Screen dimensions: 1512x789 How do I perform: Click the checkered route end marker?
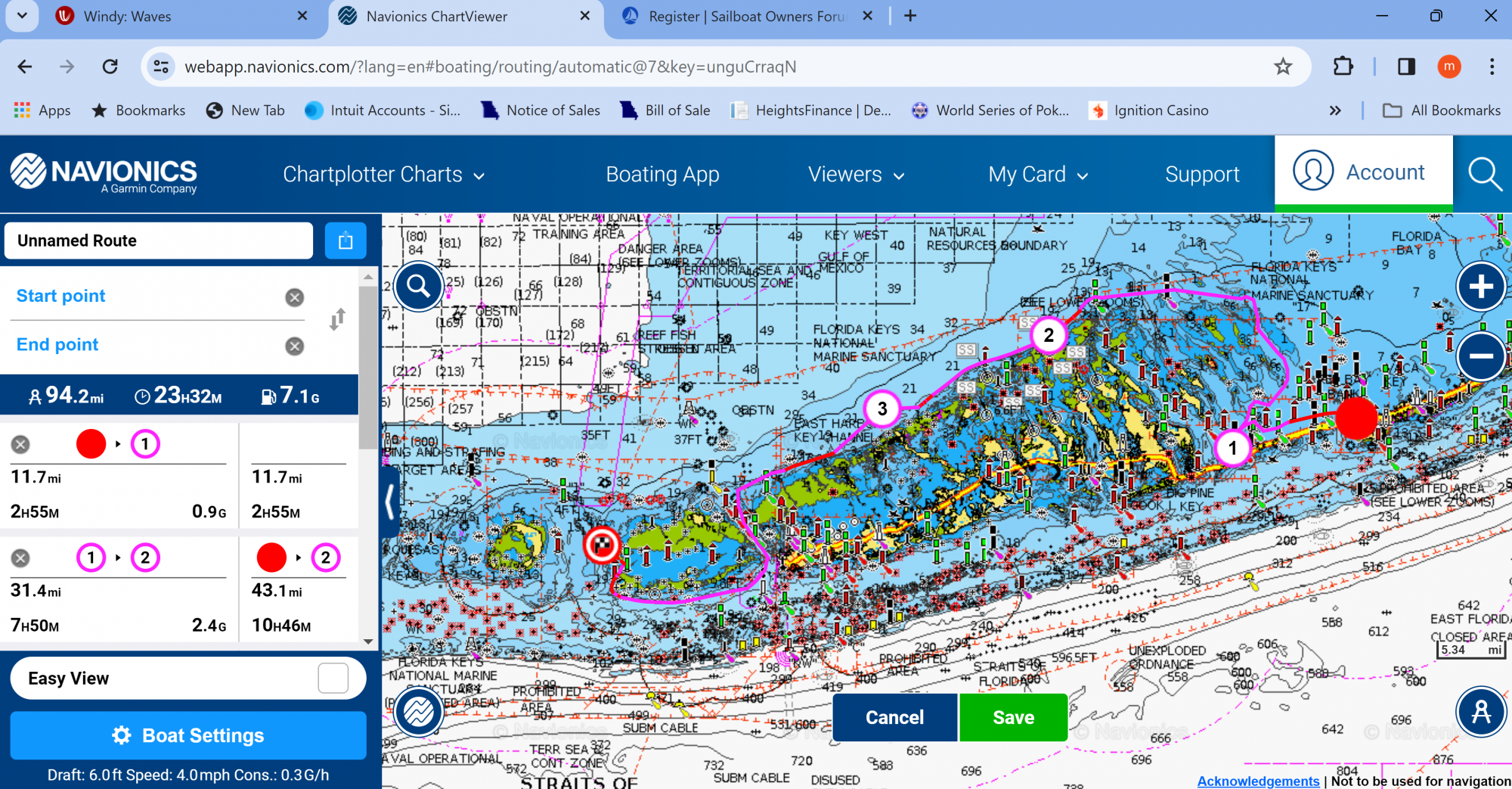[x=602, y=545]
